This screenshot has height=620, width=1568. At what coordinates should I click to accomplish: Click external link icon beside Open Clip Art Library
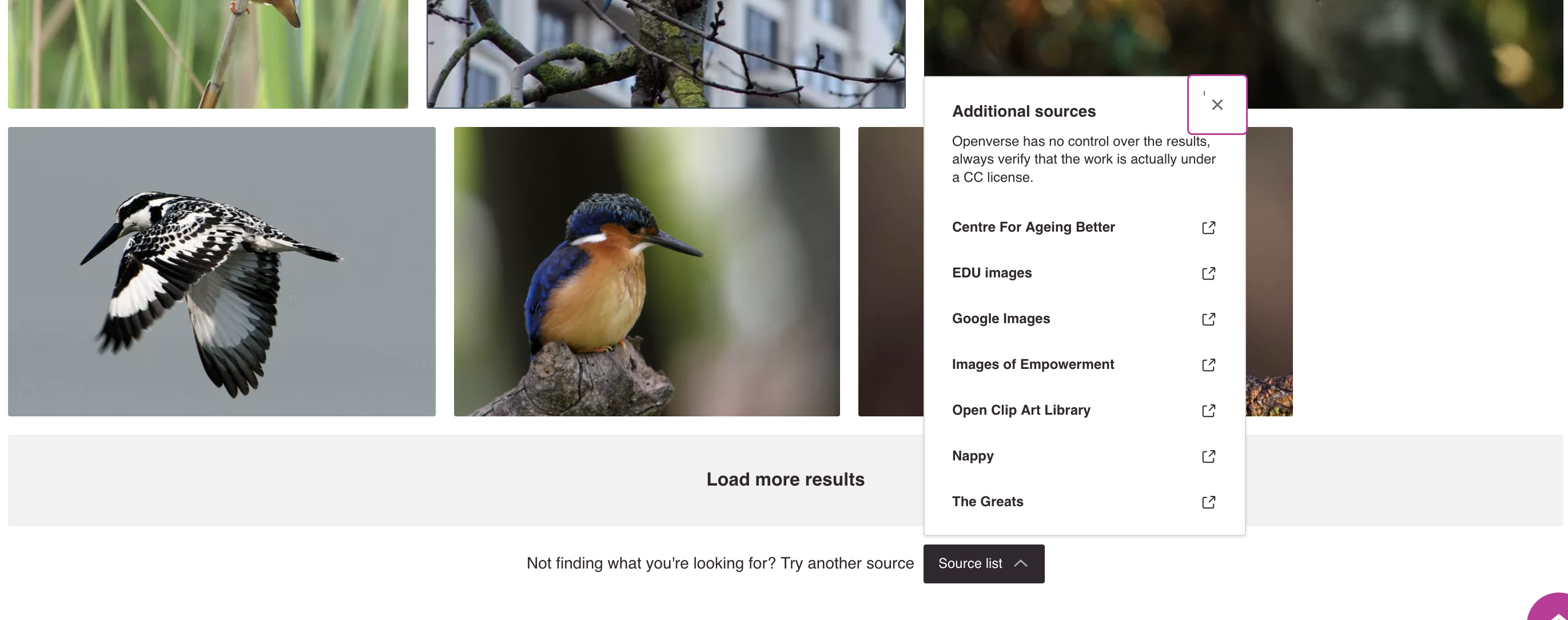click(x=1208, y=411)
